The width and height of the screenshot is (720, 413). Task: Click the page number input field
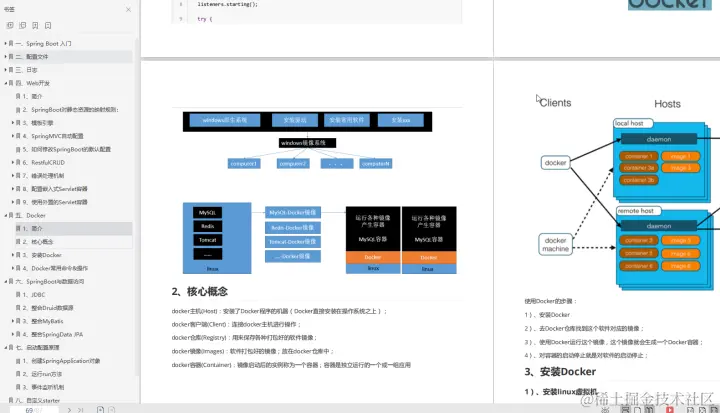click(x=34, y=410)
